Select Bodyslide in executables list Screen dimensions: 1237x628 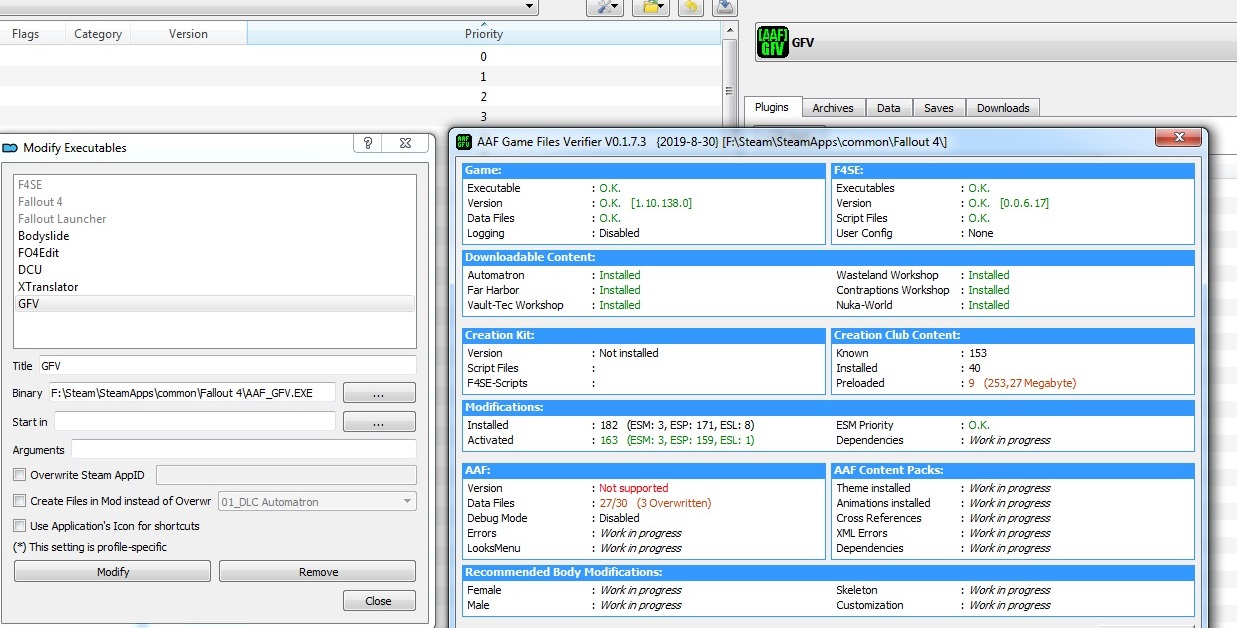[x=215, y=236]
